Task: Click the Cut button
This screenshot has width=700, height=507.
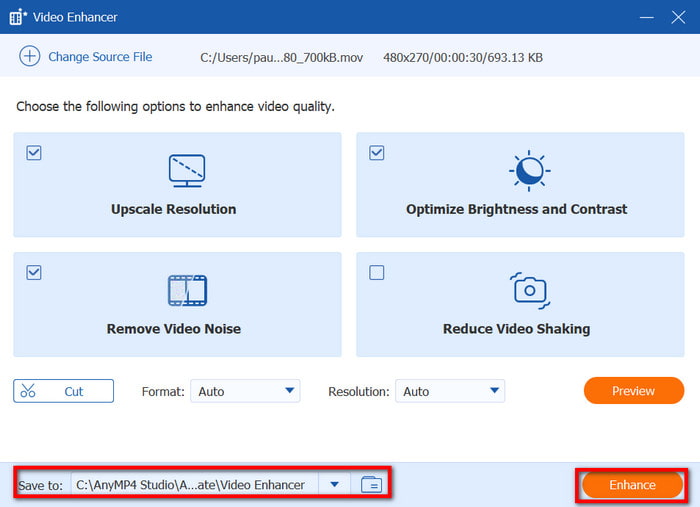Action: point(63,391)
